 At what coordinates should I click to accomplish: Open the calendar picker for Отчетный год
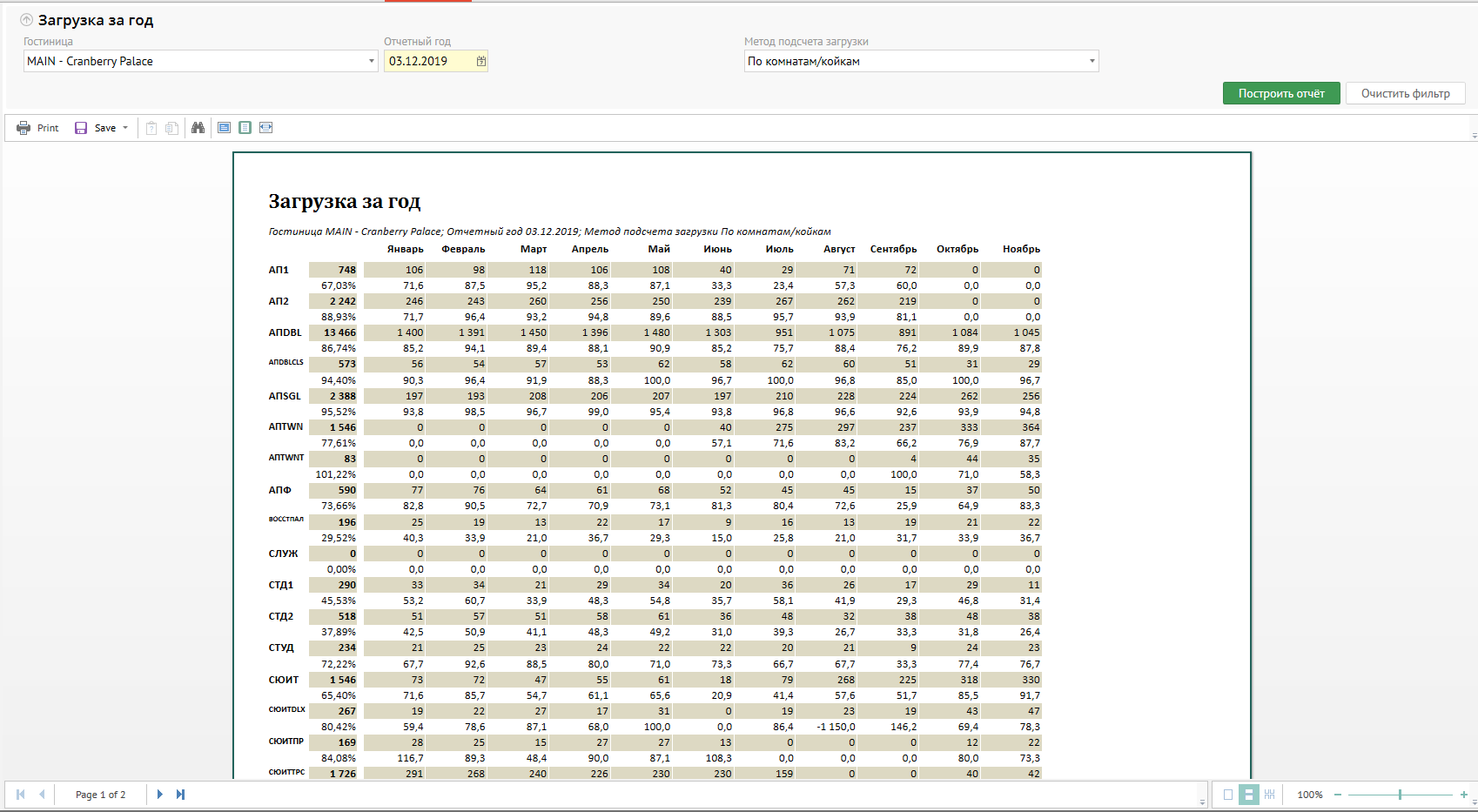[x=480, y=61]
